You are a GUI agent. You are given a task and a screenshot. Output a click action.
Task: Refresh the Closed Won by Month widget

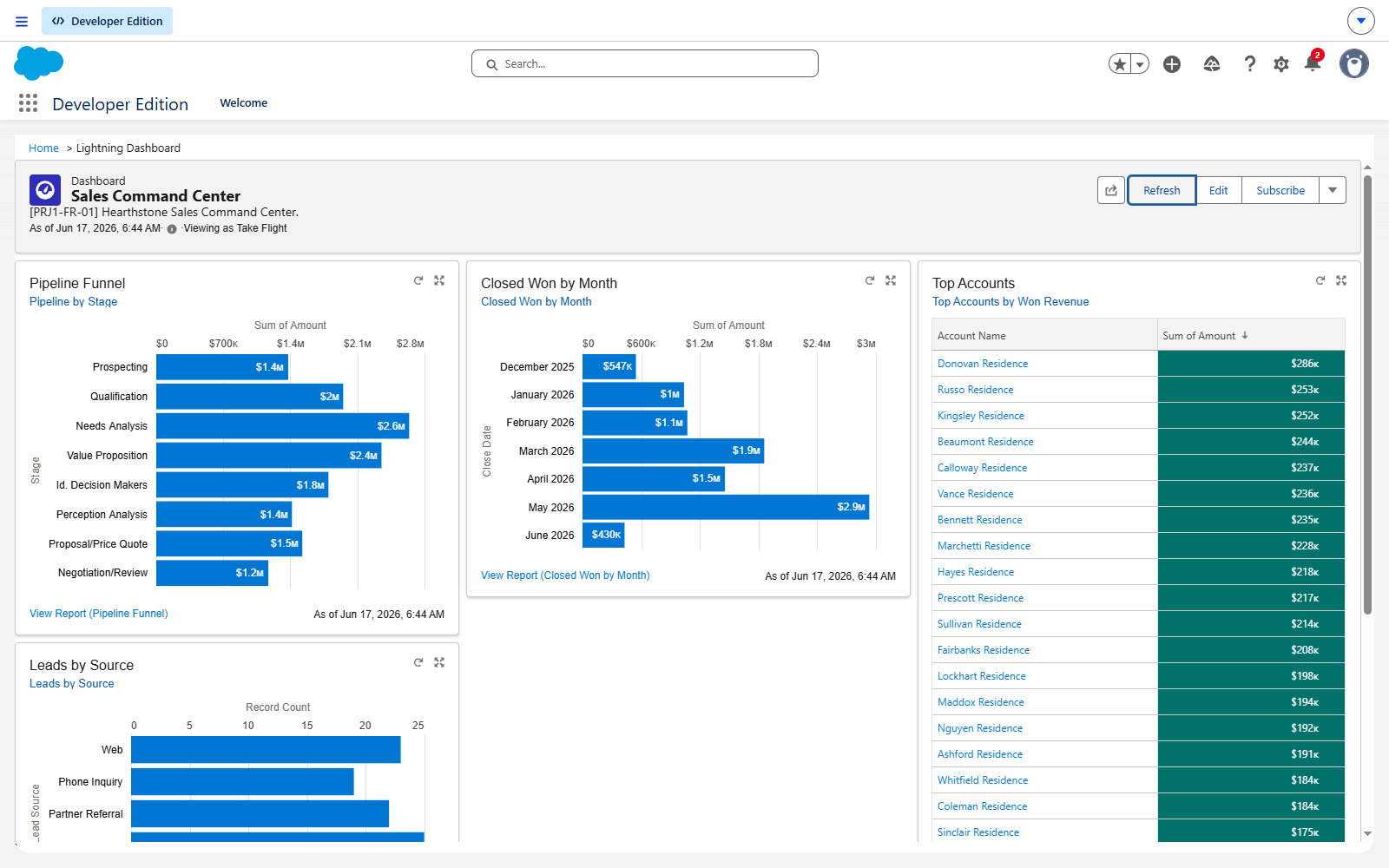[870, 280]
